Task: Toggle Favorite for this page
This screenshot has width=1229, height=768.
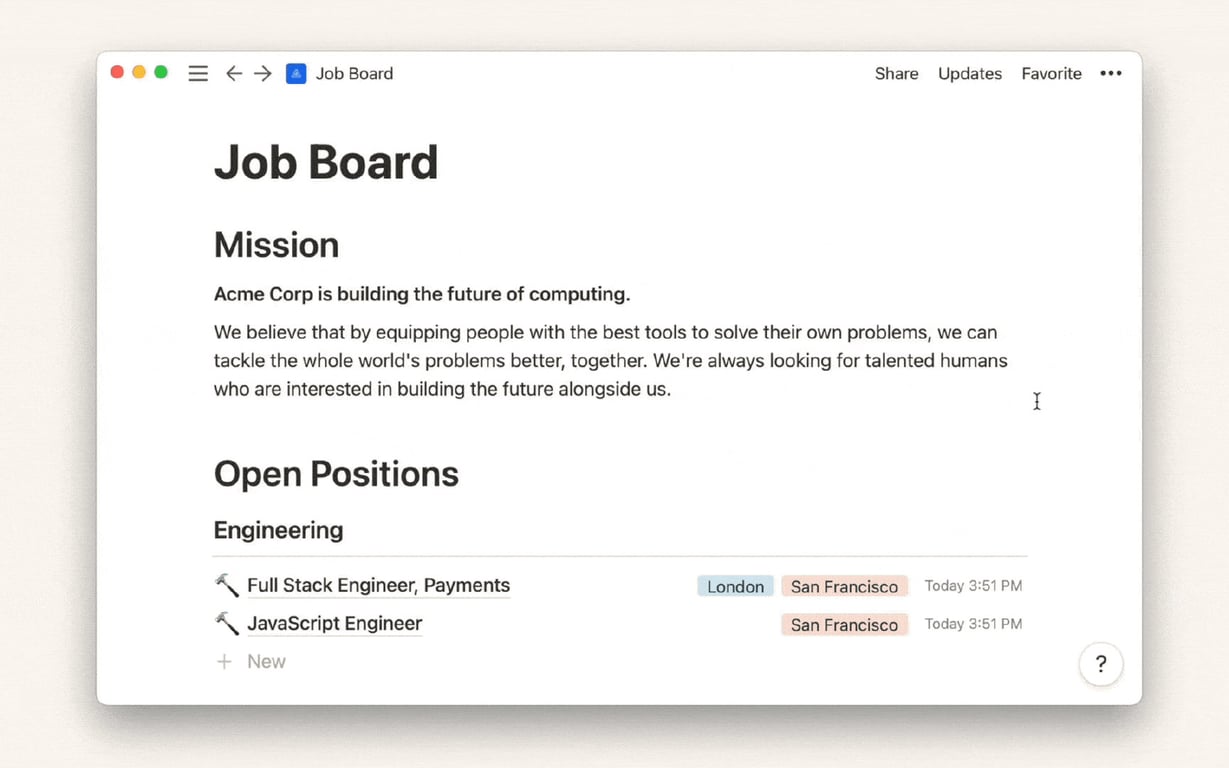Action: 1051,73
